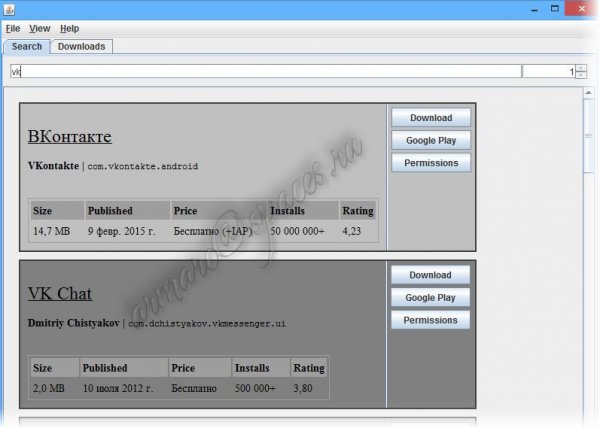
Task: Click the 3,80 rating value
Action: tap(303, 389)
